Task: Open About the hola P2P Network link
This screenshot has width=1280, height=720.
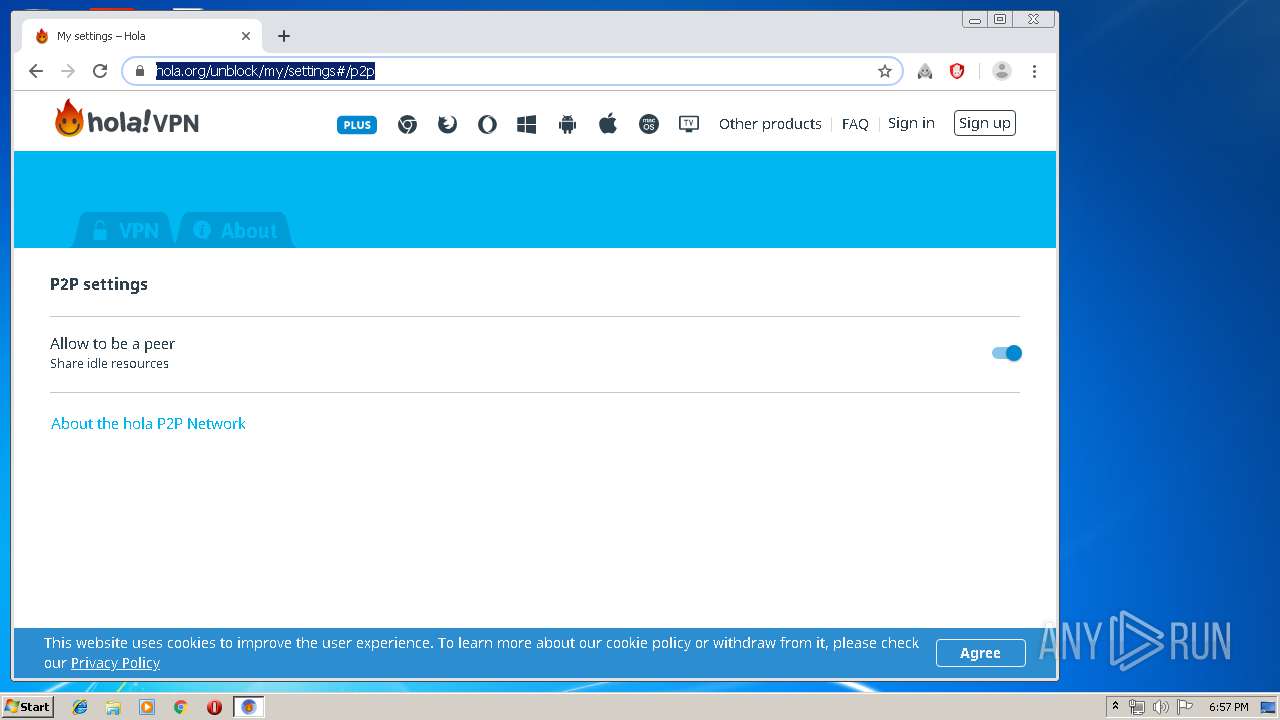Action: (x=148, y=423)
